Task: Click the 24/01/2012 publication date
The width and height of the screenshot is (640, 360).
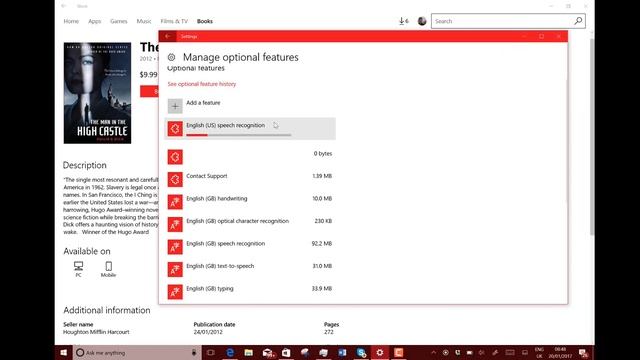Action: pos(208,332)
